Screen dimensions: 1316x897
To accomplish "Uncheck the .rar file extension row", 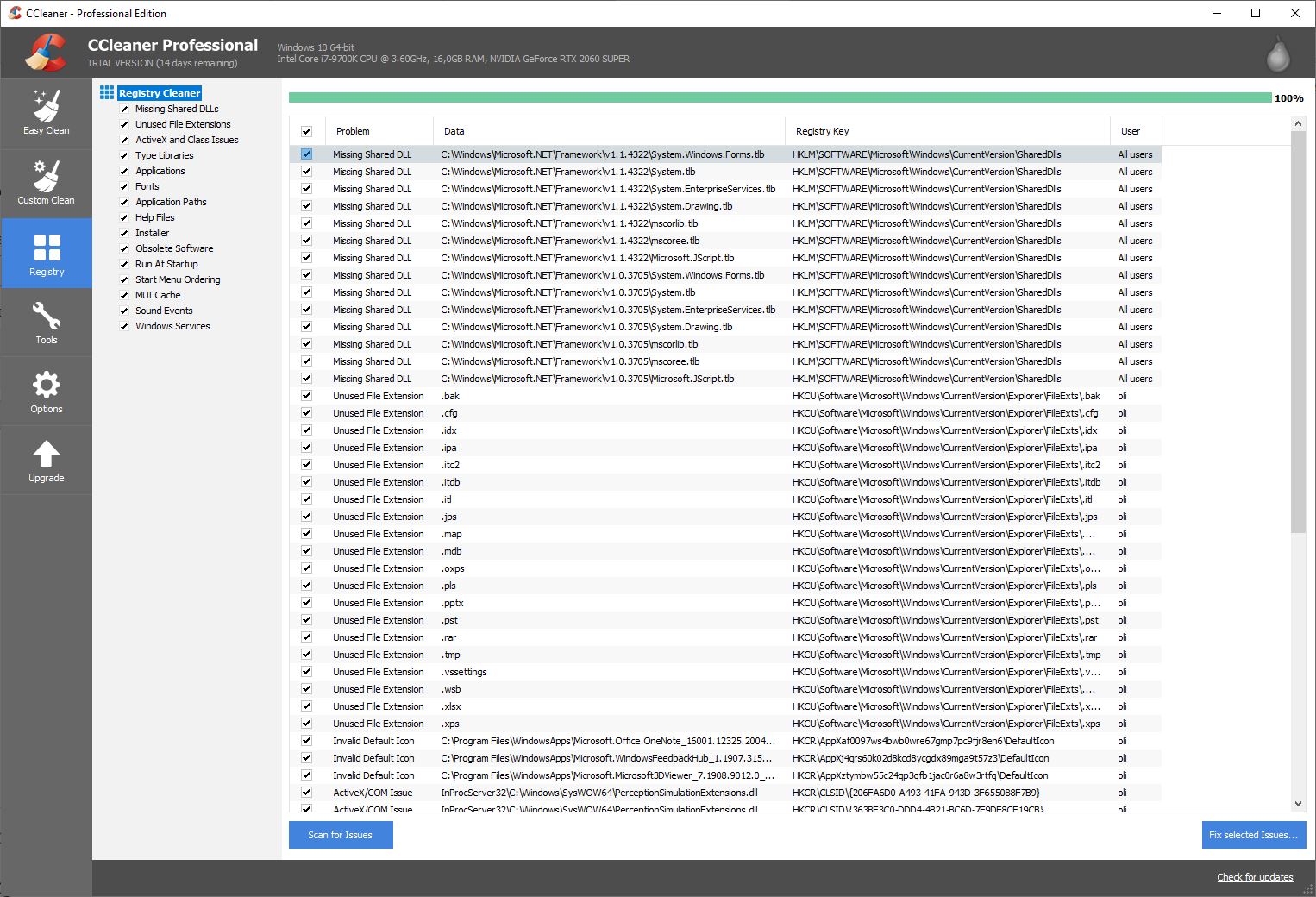I will (x=306, y=637).
